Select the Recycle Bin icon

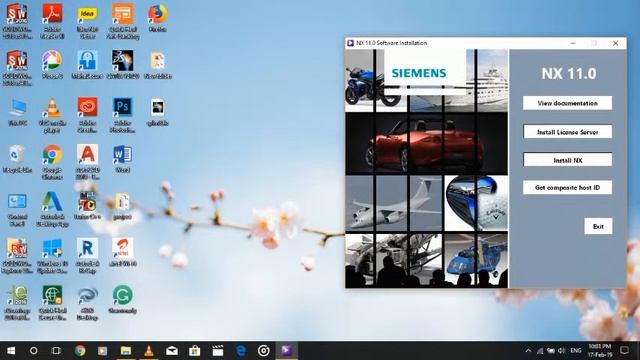[17, 158]
